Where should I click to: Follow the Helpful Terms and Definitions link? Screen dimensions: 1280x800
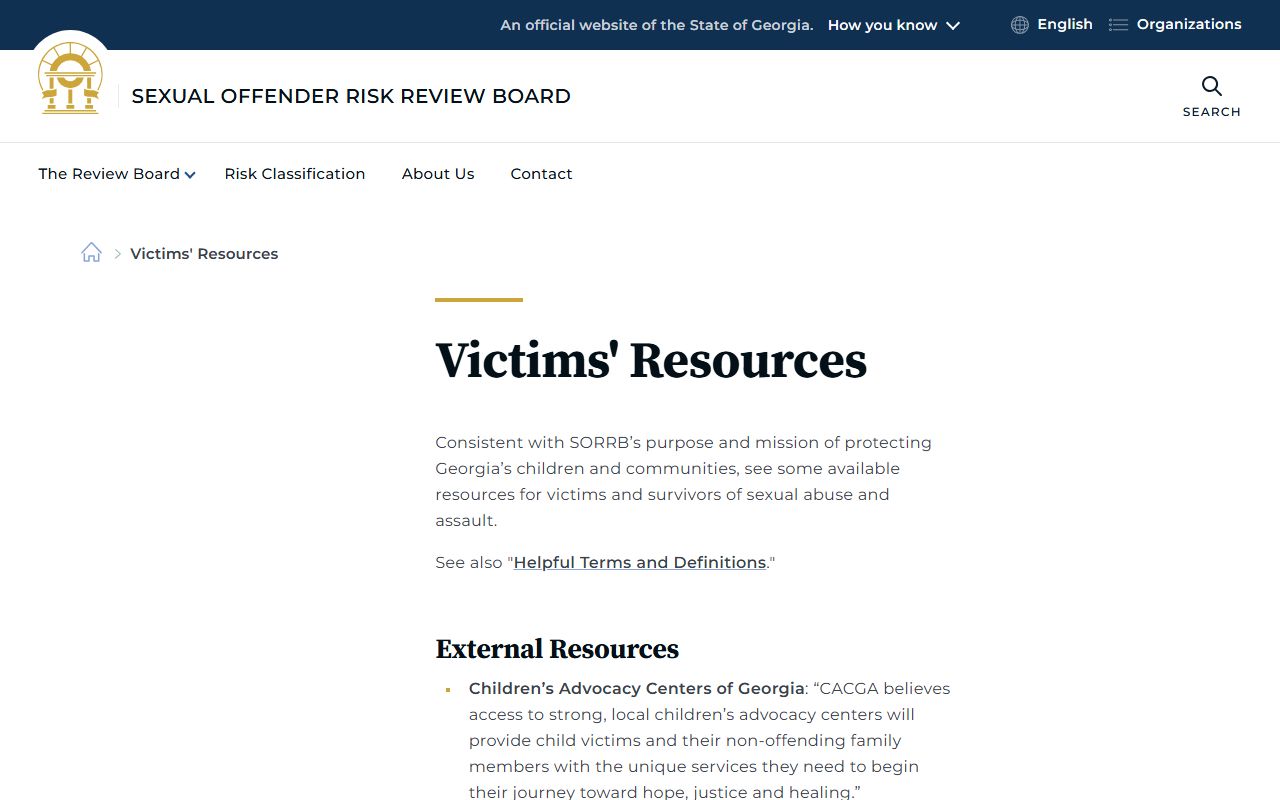tap(640, 562)
